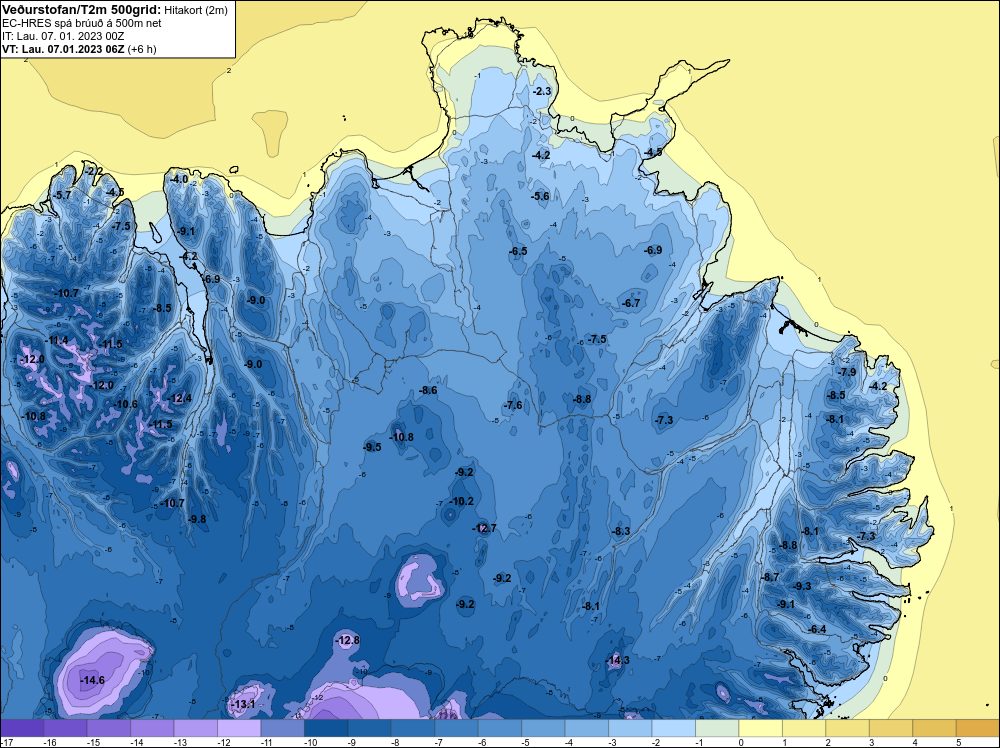Click the orange legend swatch between 4 and 5
This screenshot has height=748, width=1000.
click(x=934, y=728)
